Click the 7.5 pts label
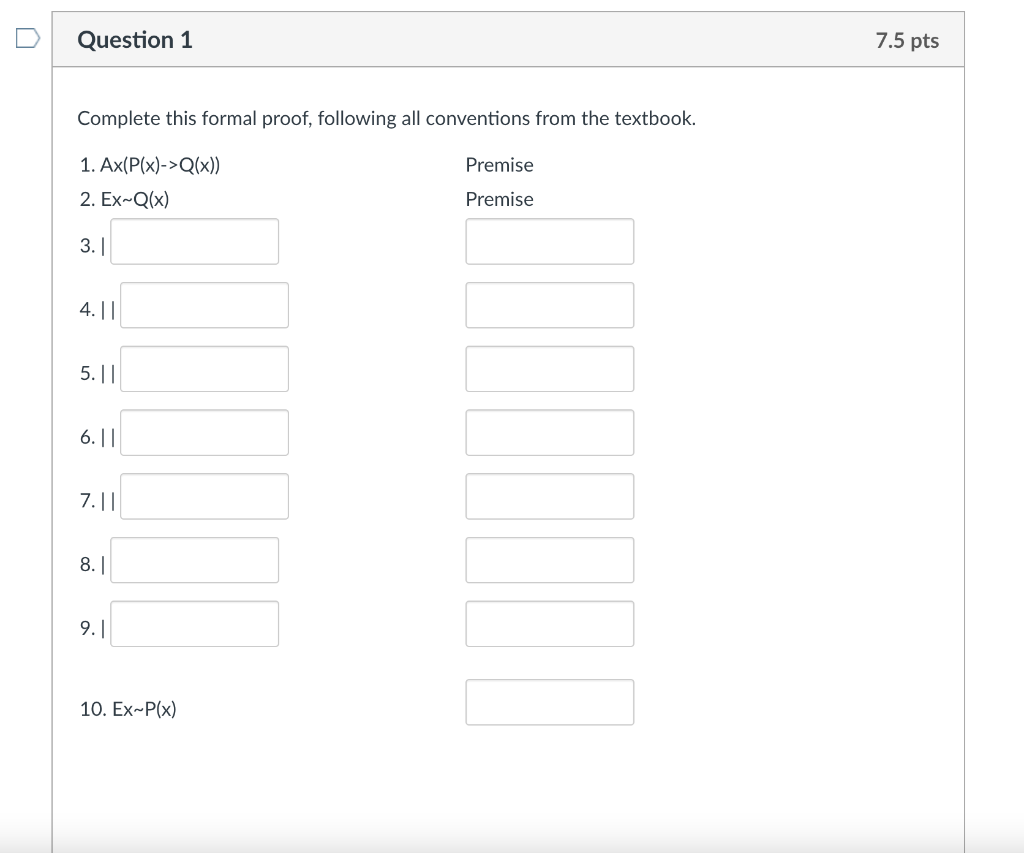Screen dimensions: 1024x853 [907, 41]
